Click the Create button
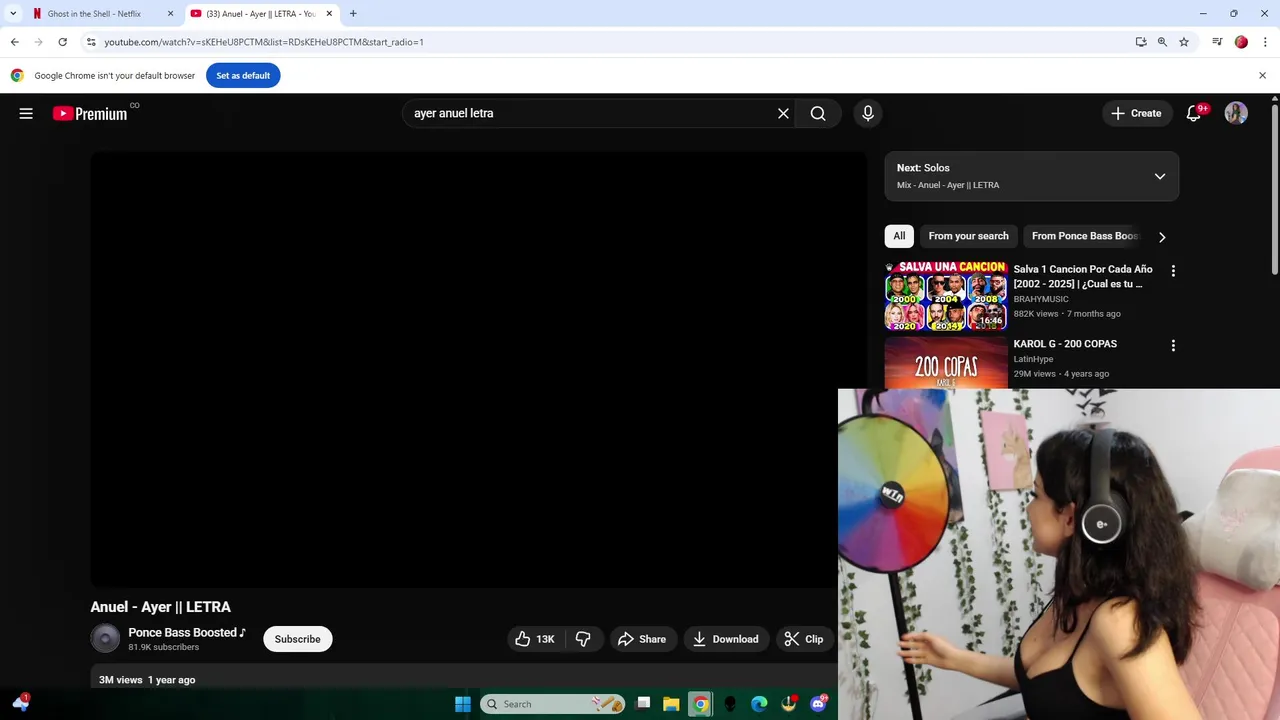Viewport: 1280px width, 720px height. tap(1136, 113)
